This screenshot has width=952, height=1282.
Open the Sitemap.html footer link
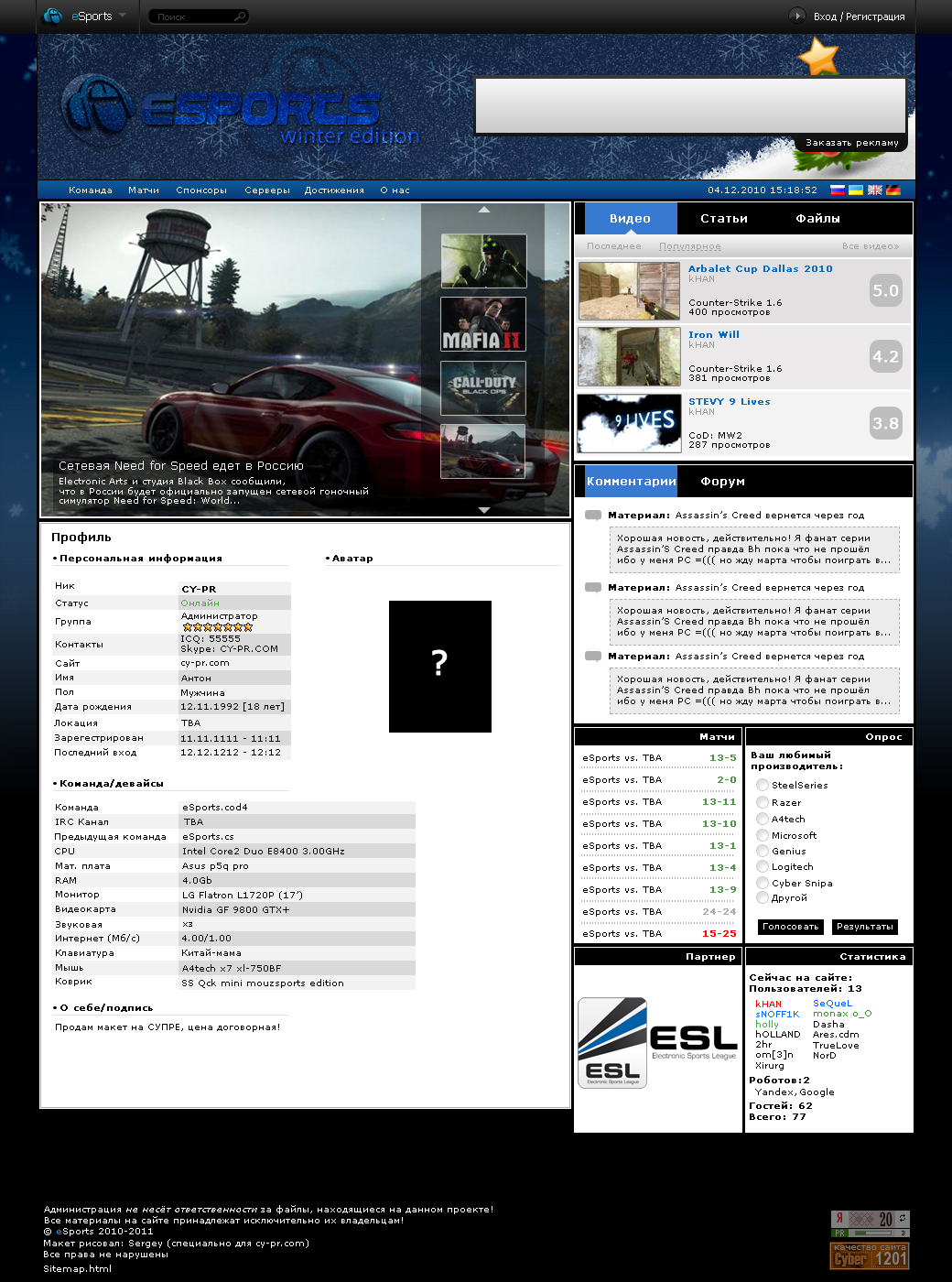tap(78, 1268)
